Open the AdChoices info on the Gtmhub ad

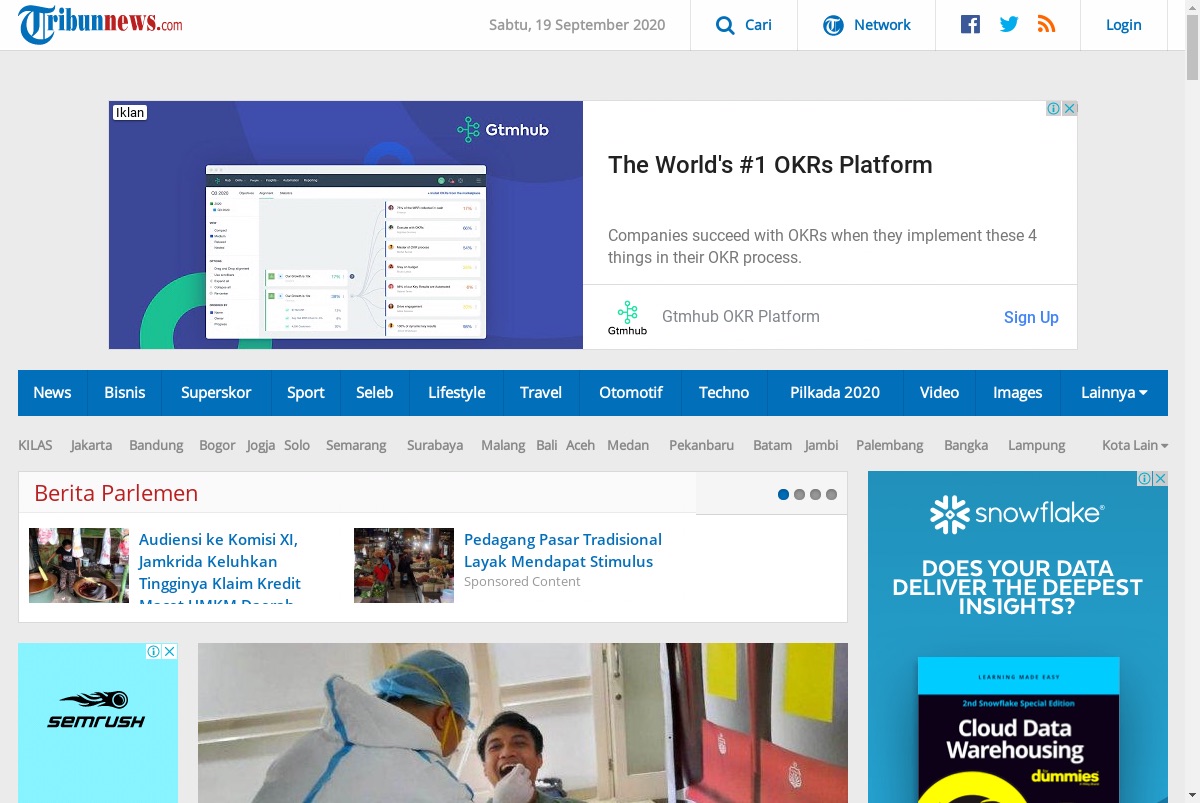tap(1054, 108)
